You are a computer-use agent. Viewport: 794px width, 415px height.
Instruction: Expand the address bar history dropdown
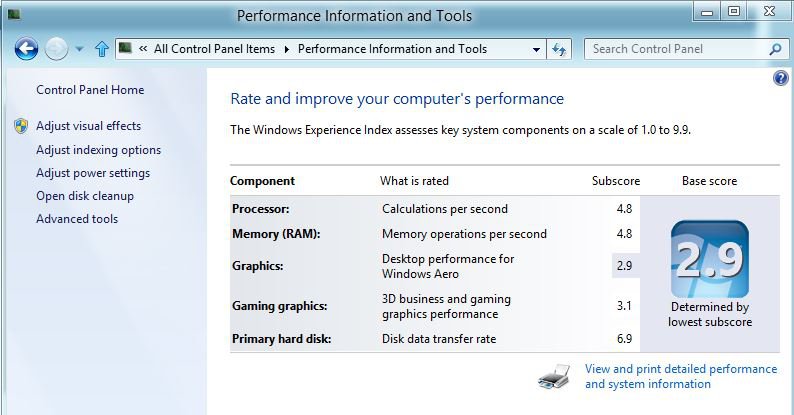(x=536, y=50)
